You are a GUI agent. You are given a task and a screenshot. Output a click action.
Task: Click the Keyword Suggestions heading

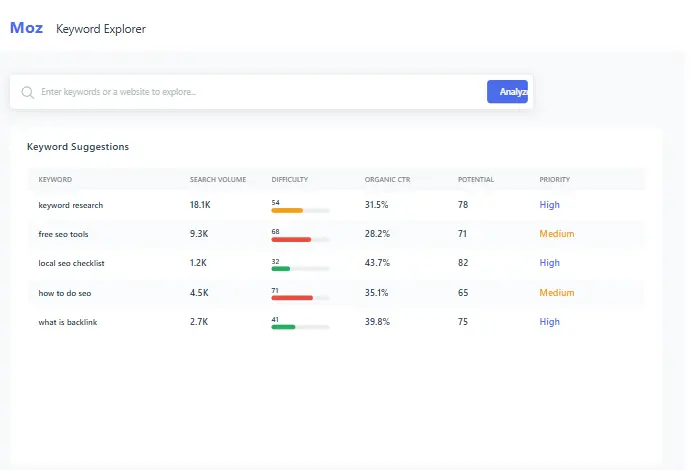tap(78, 147)
